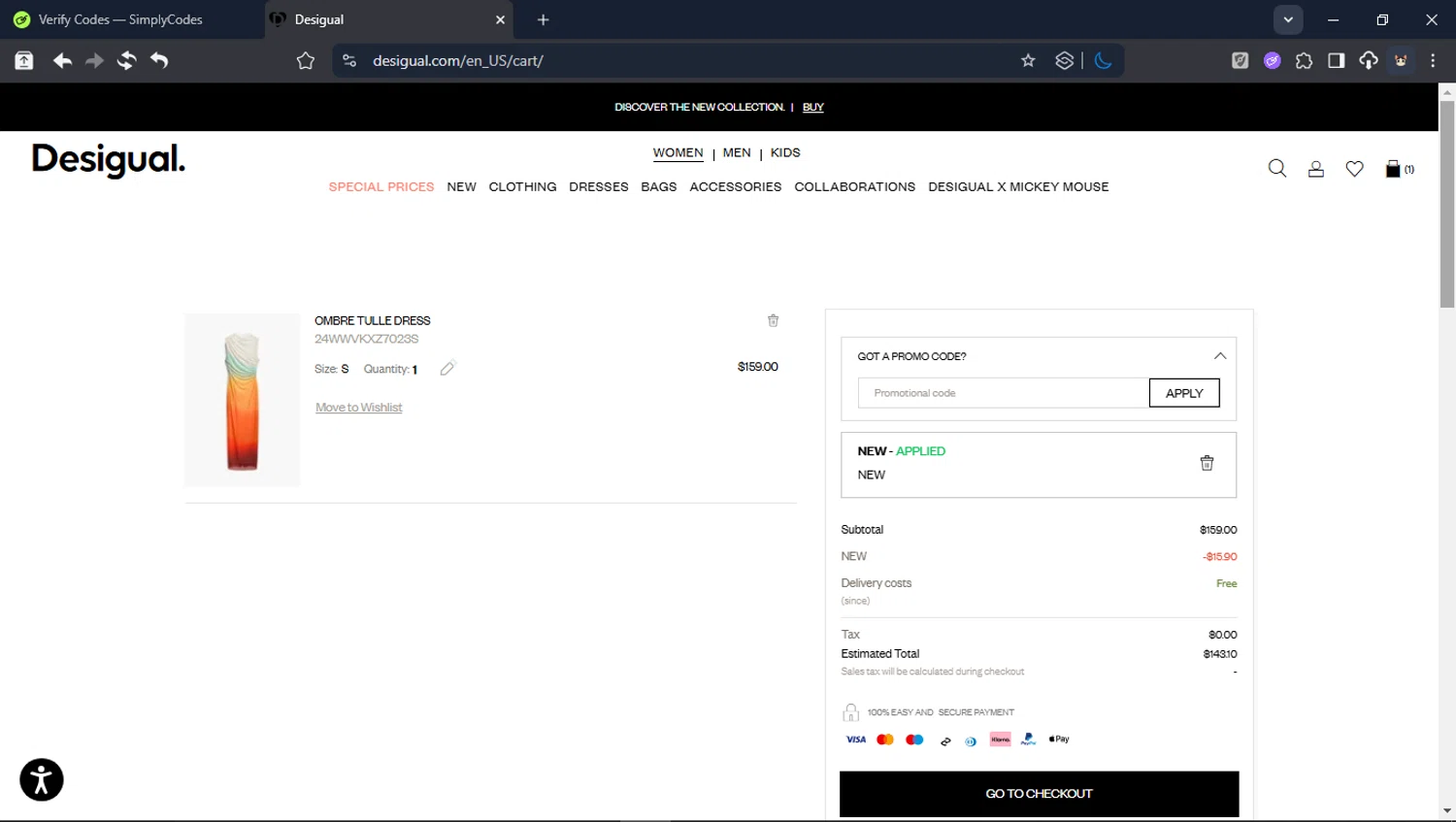Open the site search magnifier icon
The height and width of the screenshot is (822, 1456).
(1277, 169)
